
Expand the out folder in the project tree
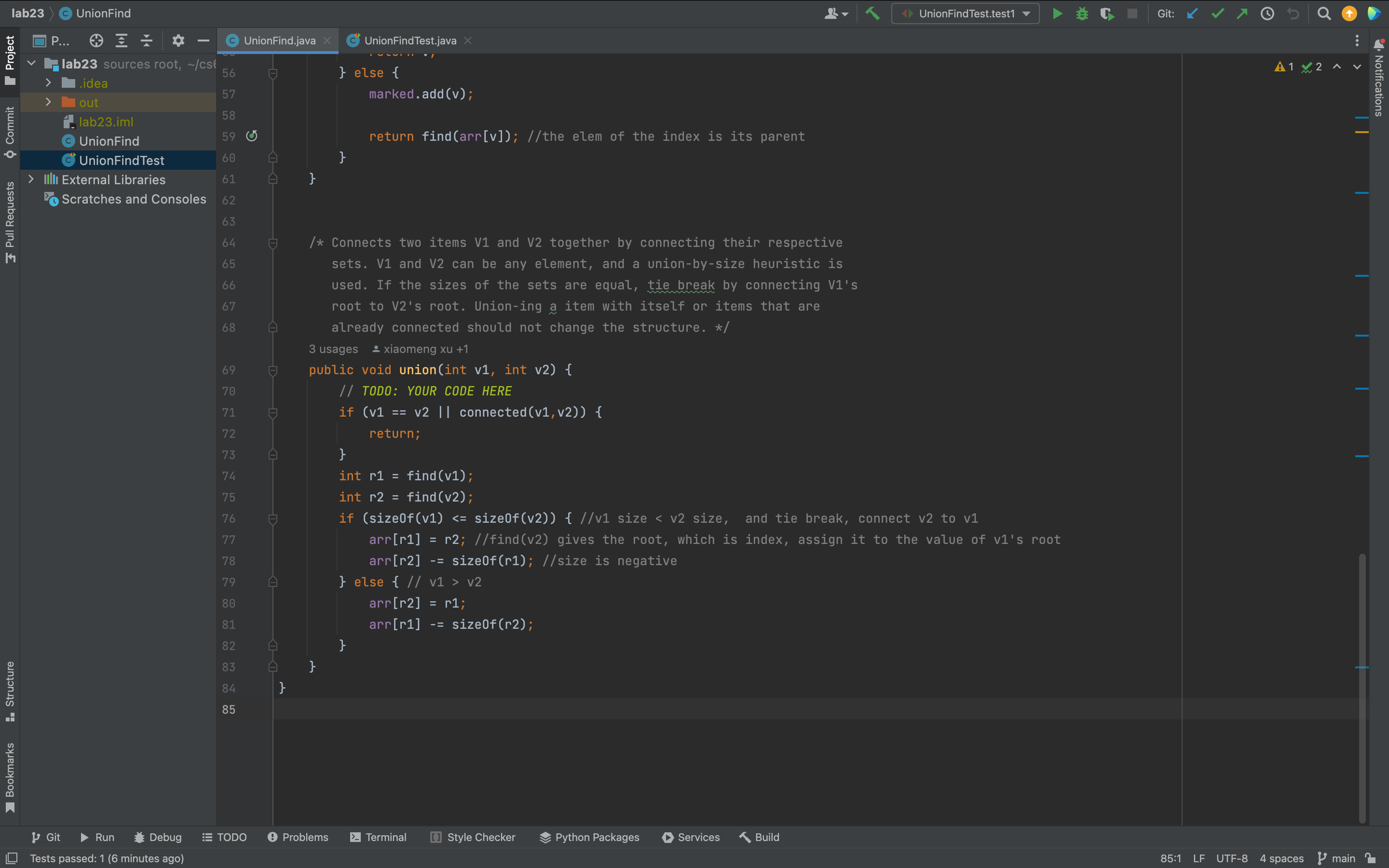pos(49,102)
